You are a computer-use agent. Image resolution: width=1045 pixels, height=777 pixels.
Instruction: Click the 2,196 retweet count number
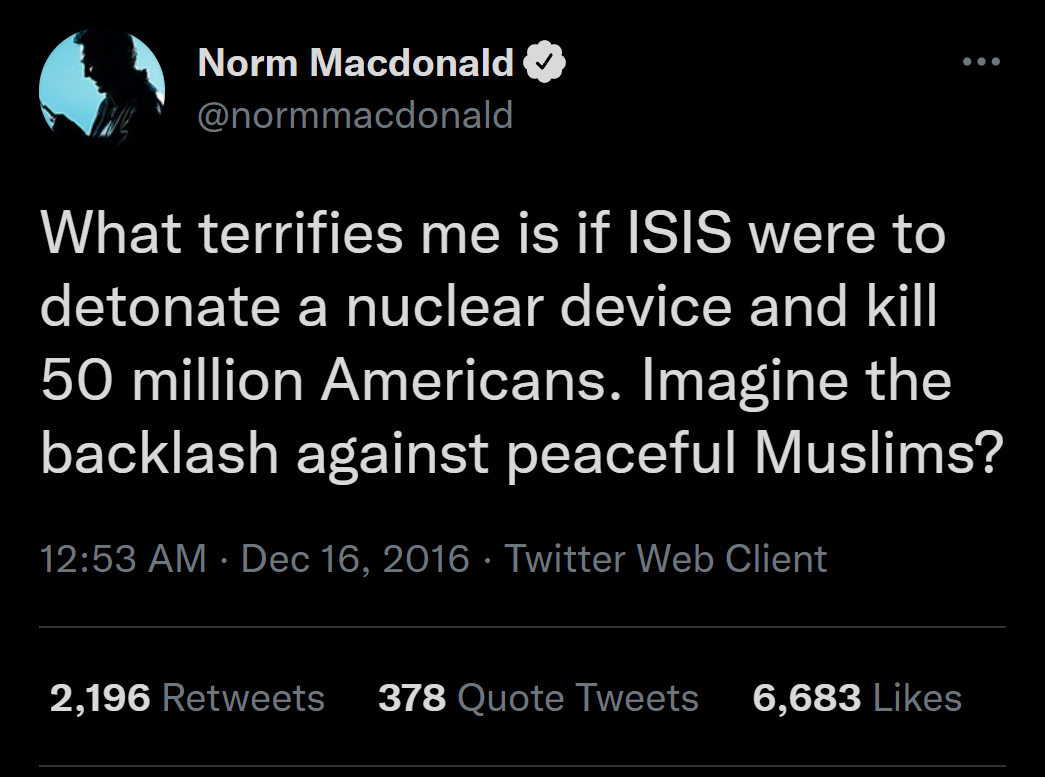[100, 697]
